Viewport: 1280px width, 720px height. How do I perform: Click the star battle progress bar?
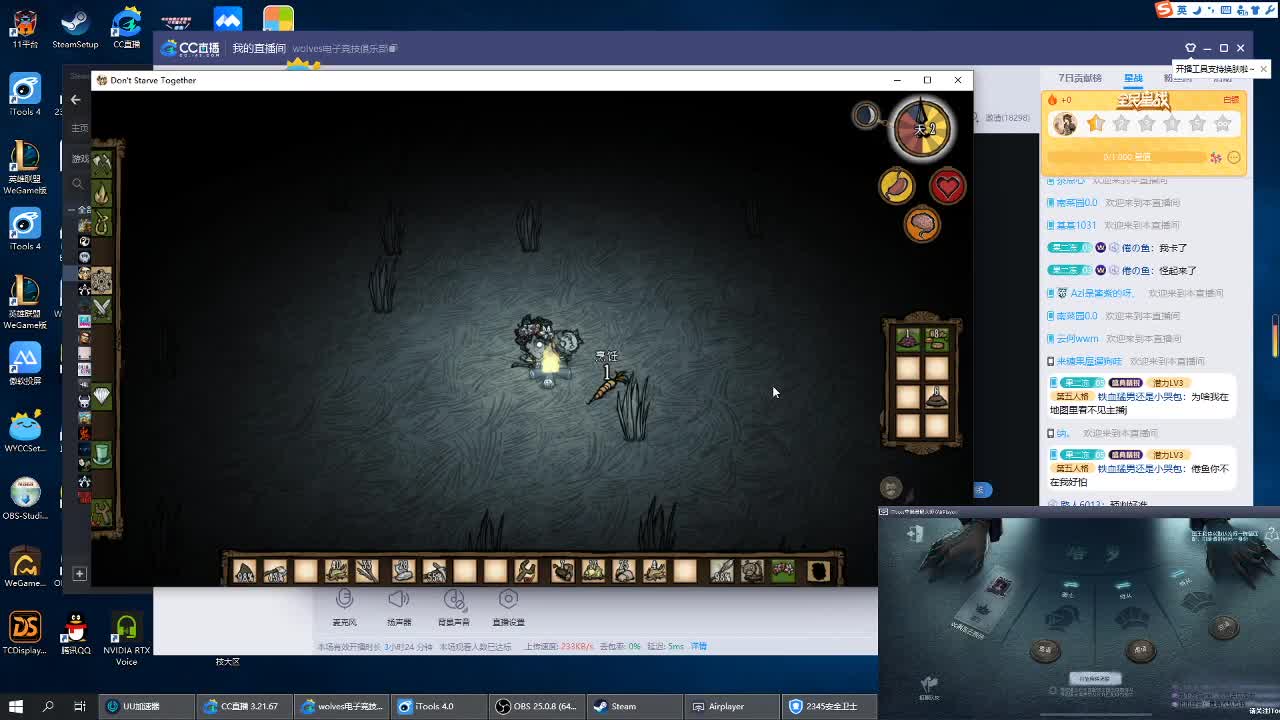(x=1128, y=157)
